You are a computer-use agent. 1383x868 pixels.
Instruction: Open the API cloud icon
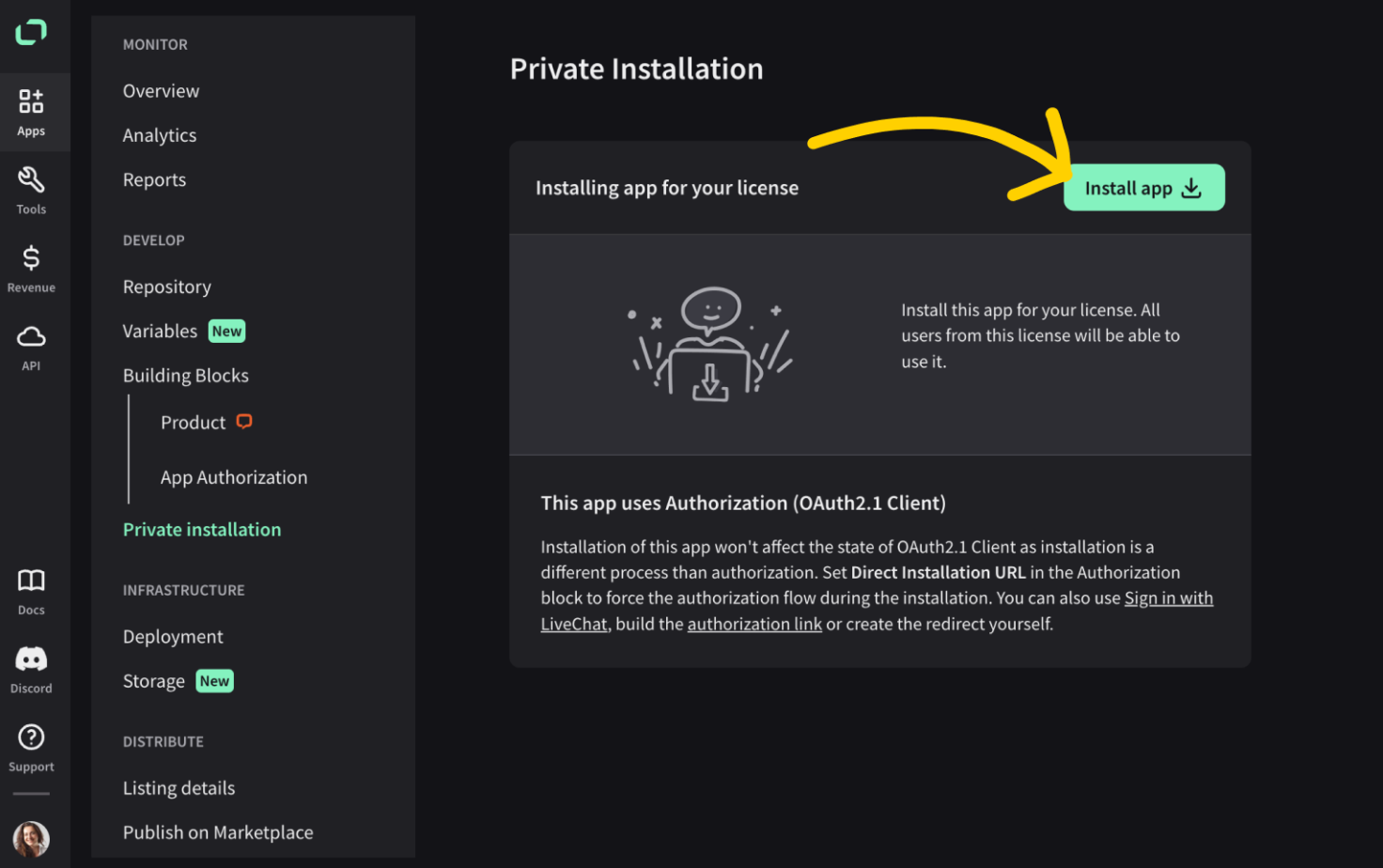pyautogui.click(x=31, y=336)
